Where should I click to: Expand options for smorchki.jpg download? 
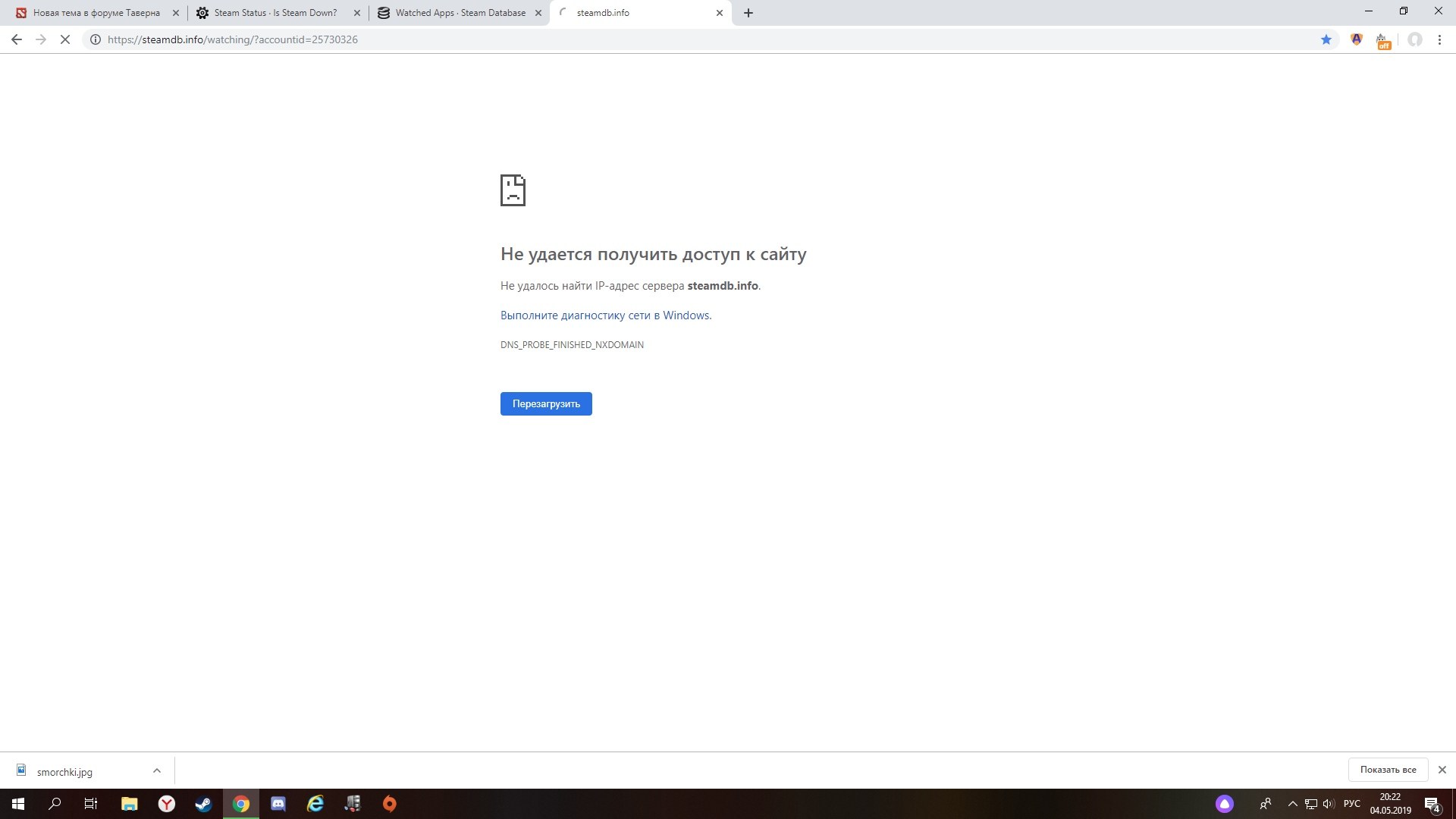pyautogui.click(x=157, y=770)
